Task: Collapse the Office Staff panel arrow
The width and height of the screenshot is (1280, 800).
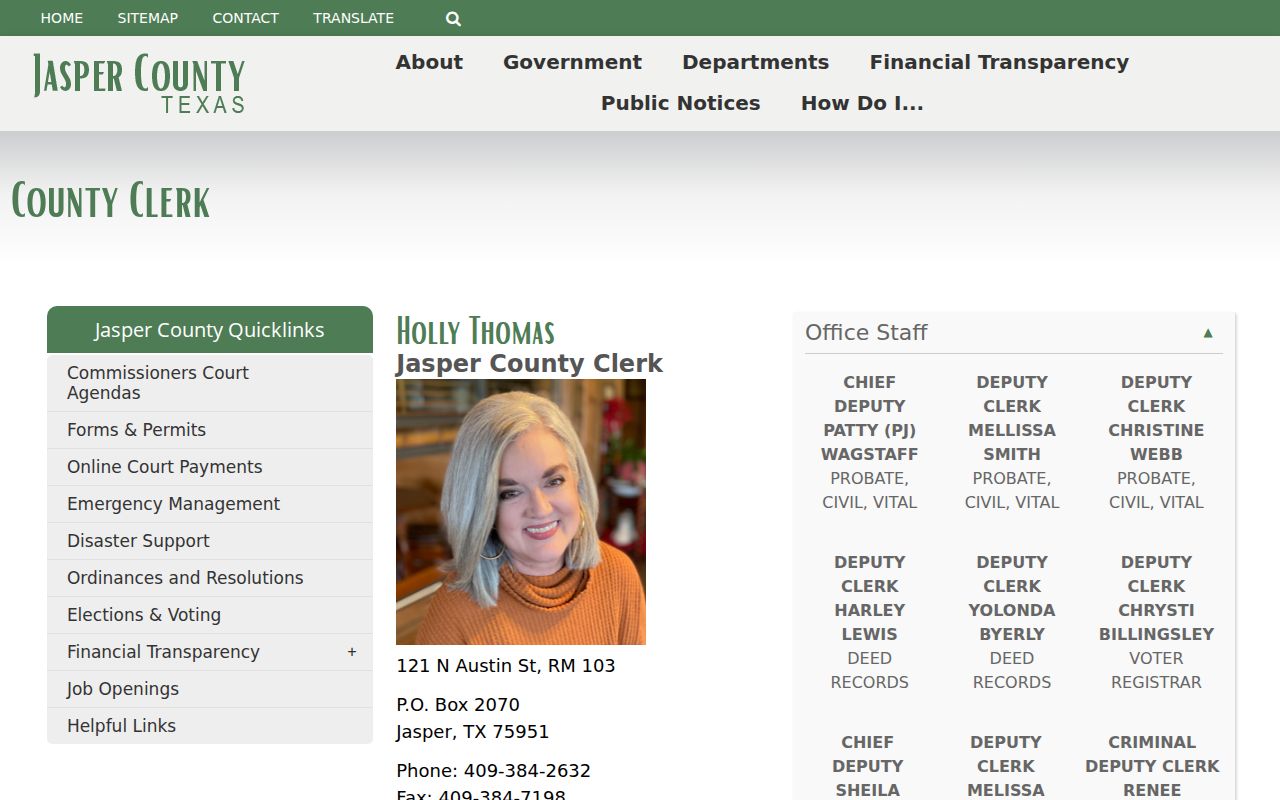Action: [1208, 333]
